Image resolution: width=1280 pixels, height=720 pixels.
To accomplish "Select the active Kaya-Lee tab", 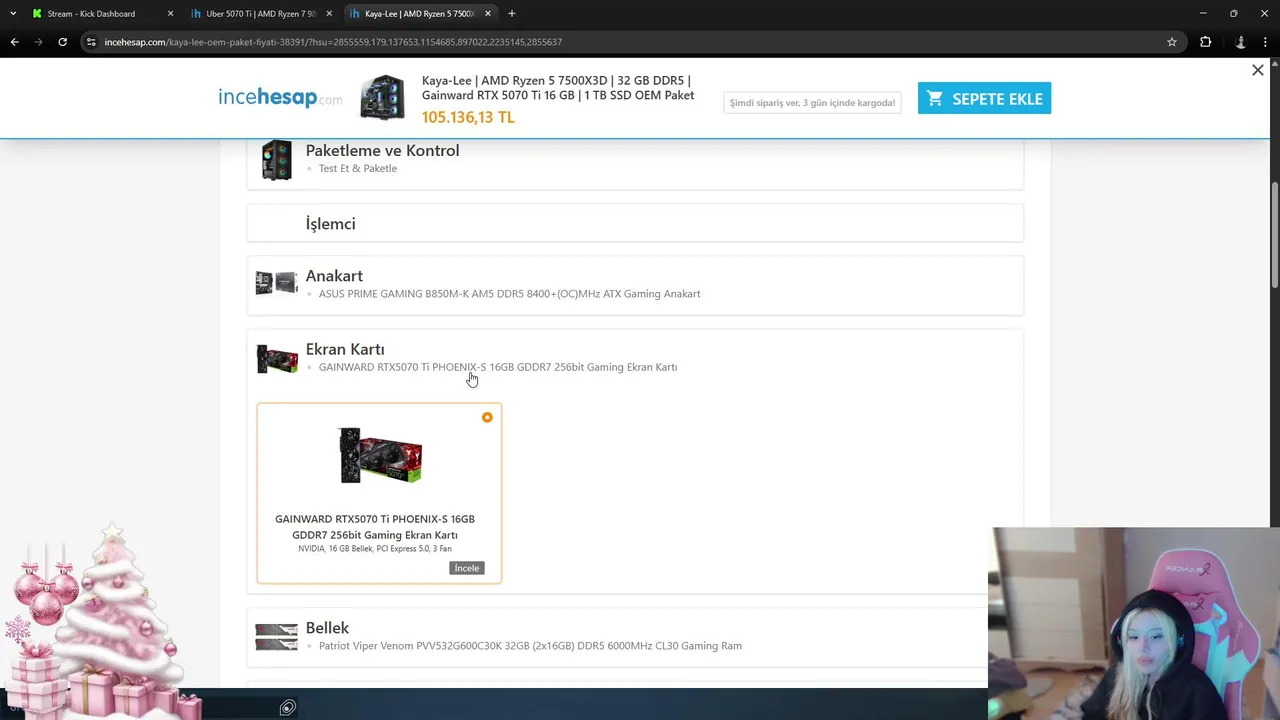I will (420, 14).
